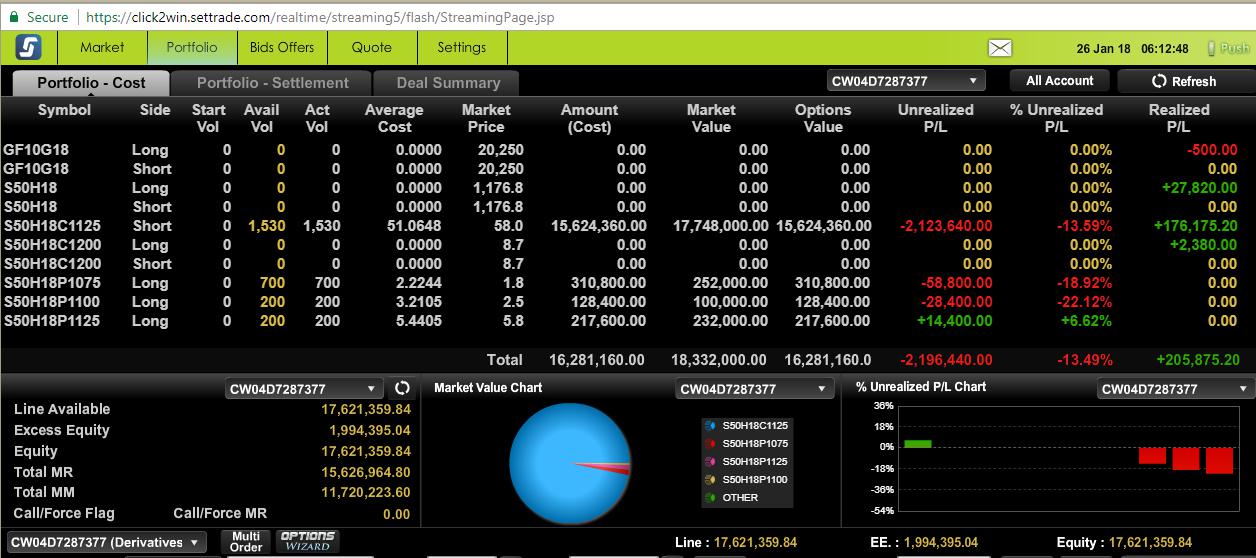
Task: Click the account info refresh icon
Action: [403, 388]
